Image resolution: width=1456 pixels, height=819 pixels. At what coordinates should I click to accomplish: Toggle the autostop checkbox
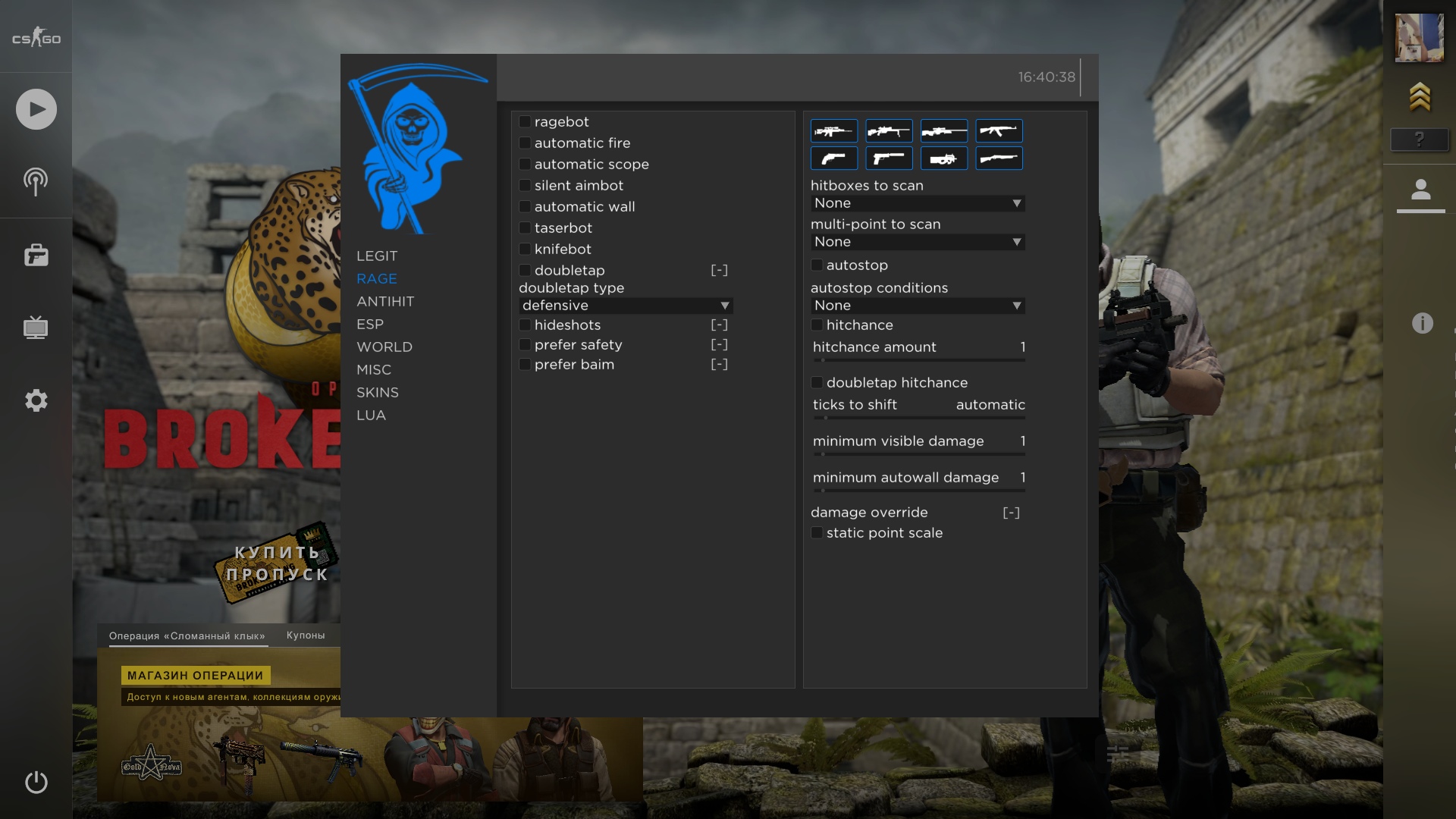(817, 265)
